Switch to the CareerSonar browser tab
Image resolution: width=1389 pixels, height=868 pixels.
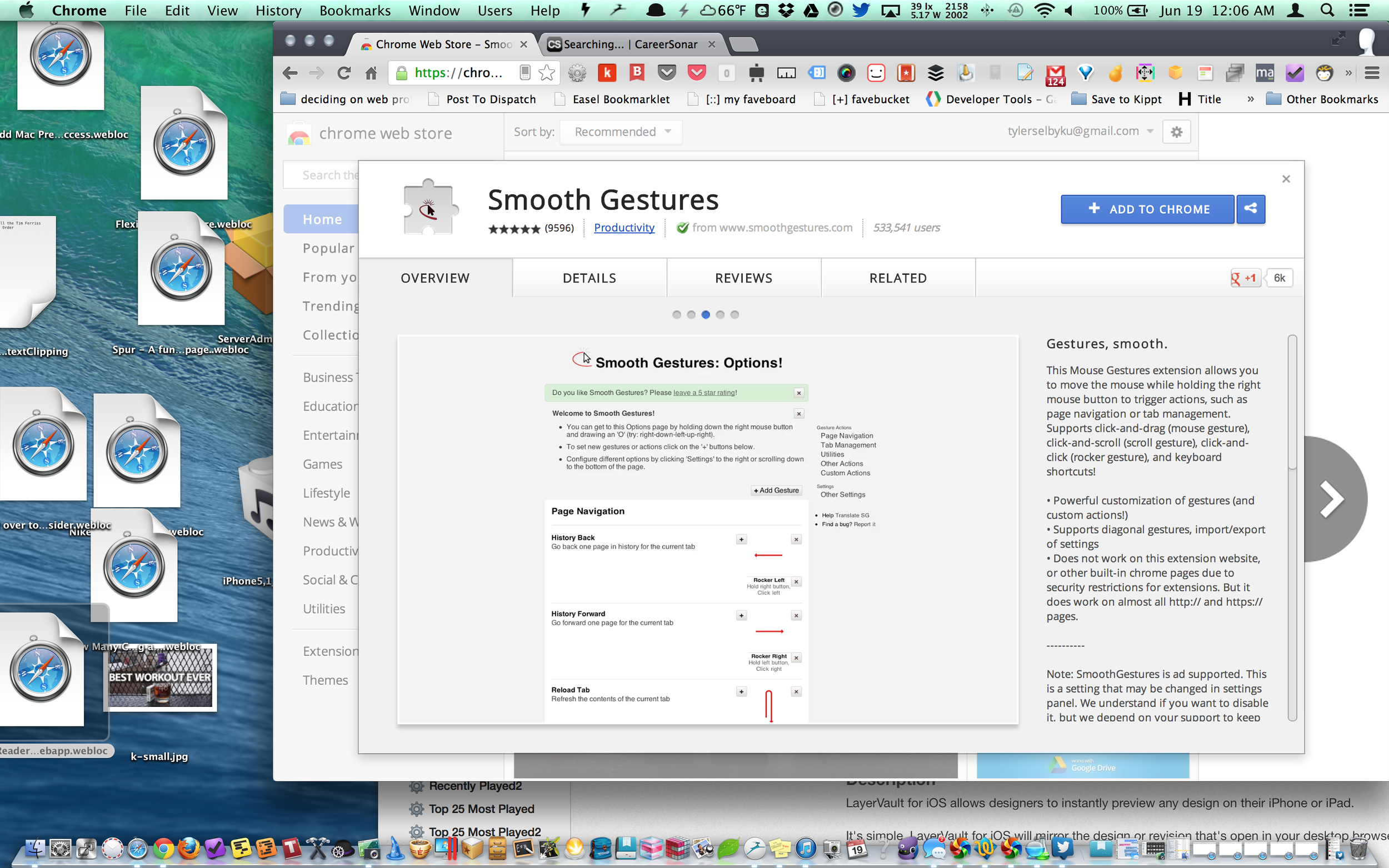coord(631,44)
